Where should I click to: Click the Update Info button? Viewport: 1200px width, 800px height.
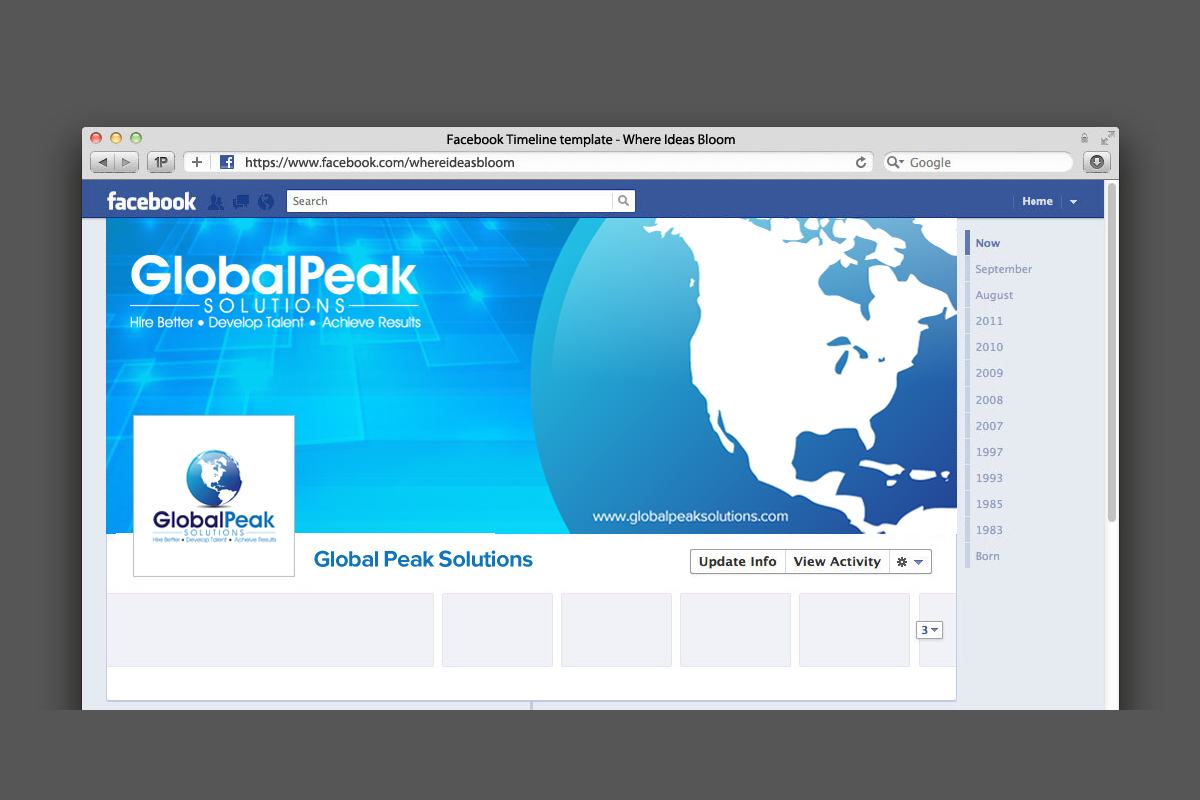737,561
